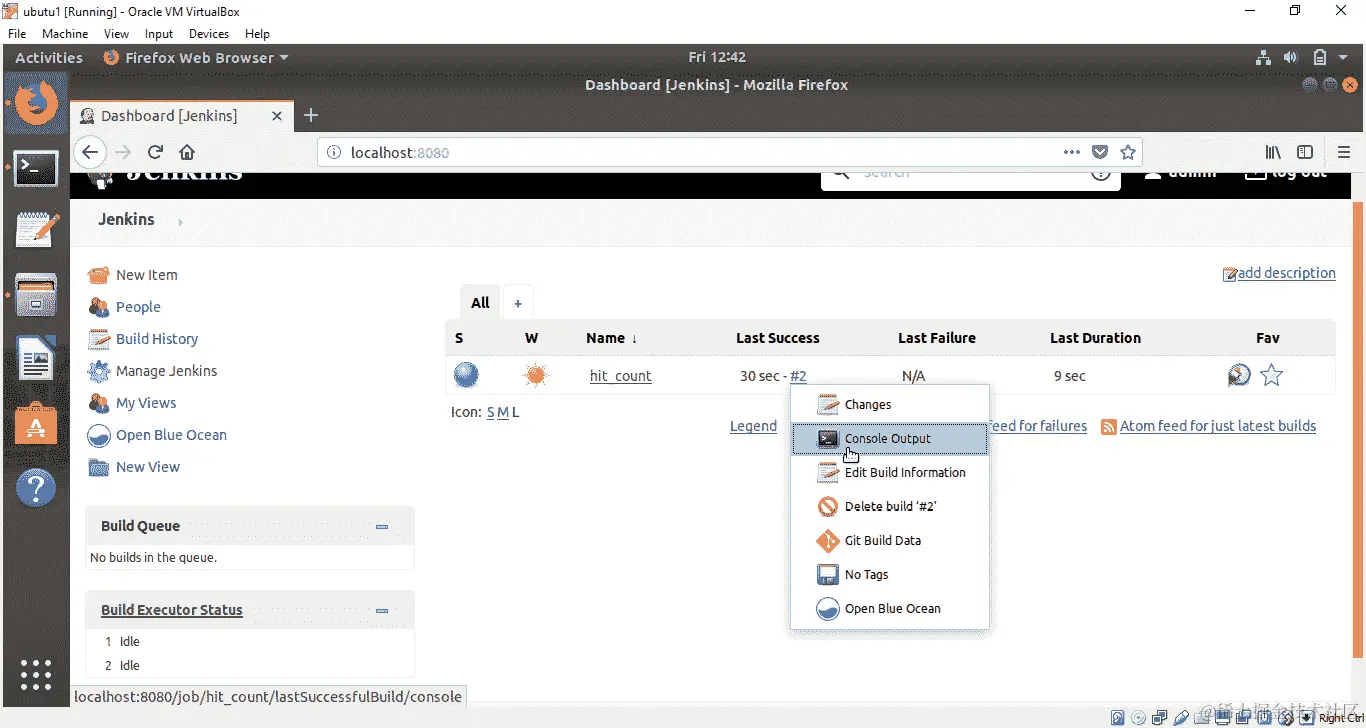Click the People sidebar icon

tap(98, 307)
